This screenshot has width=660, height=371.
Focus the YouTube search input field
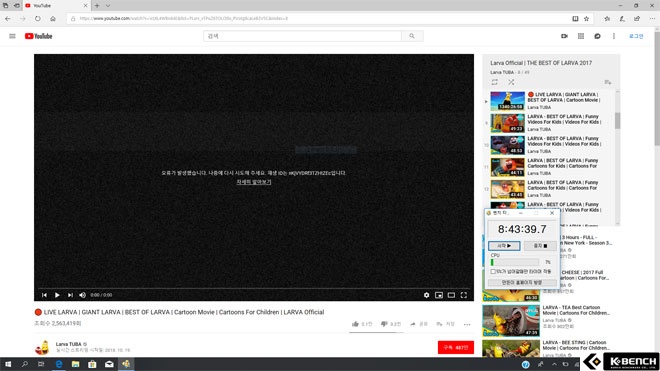click(302, 36)
